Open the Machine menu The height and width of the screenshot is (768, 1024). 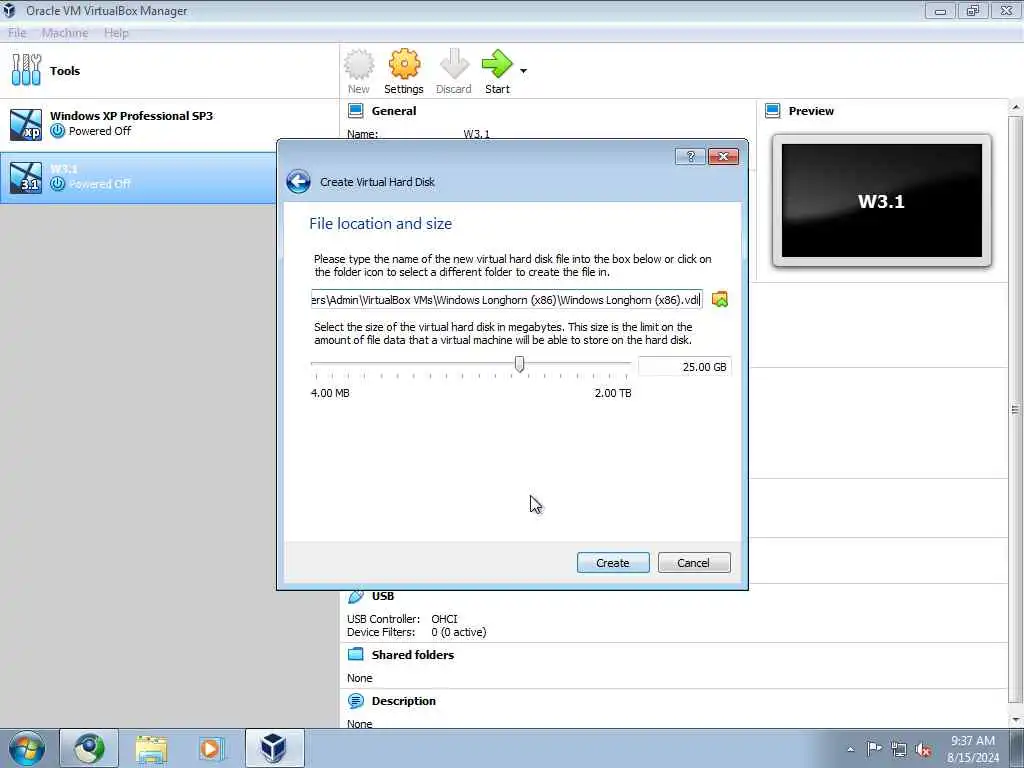(65, 33)
